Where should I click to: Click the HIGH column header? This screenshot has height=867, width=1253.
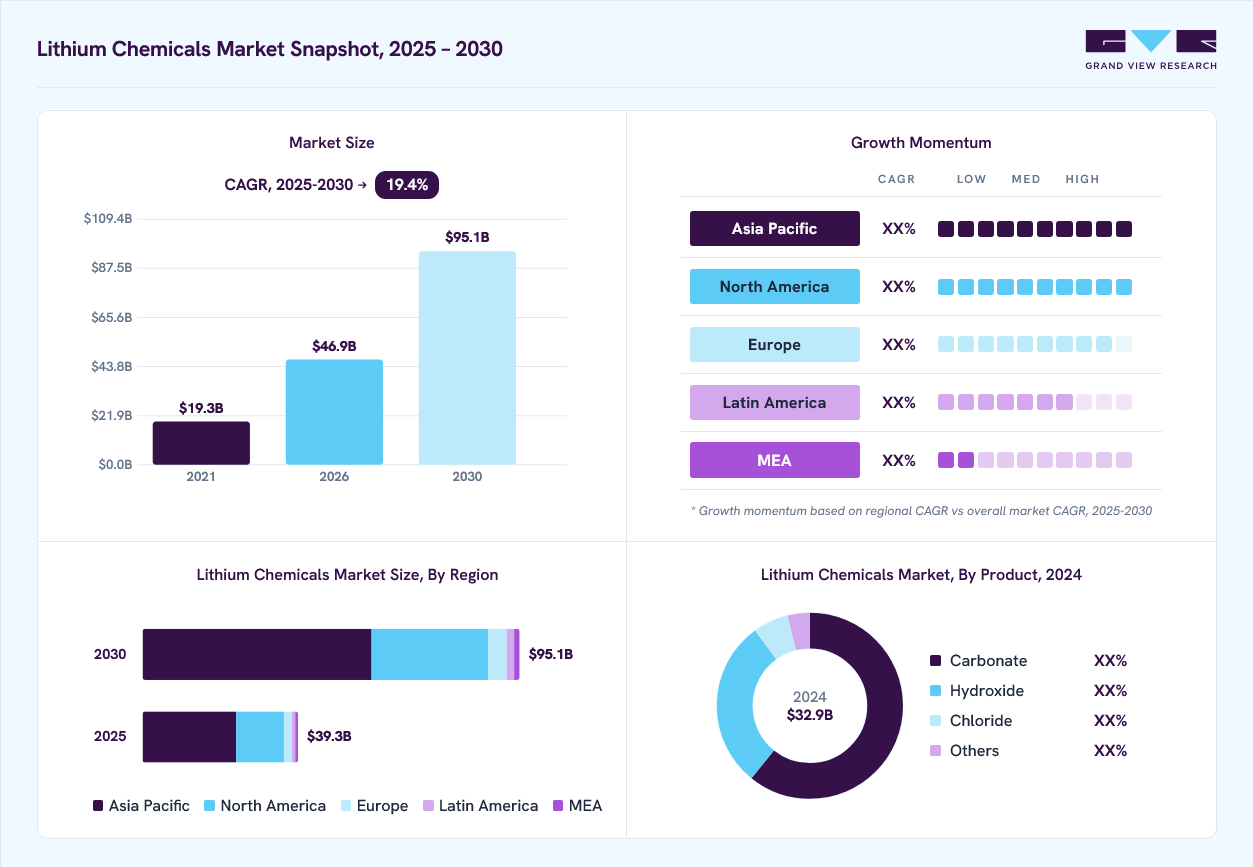click(1082, 179)
